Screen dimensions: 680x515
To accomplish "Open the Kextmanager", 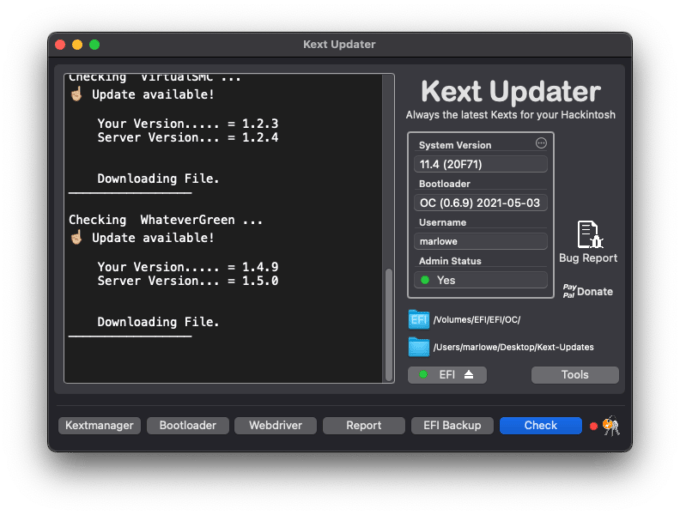I will click(99, 426).
